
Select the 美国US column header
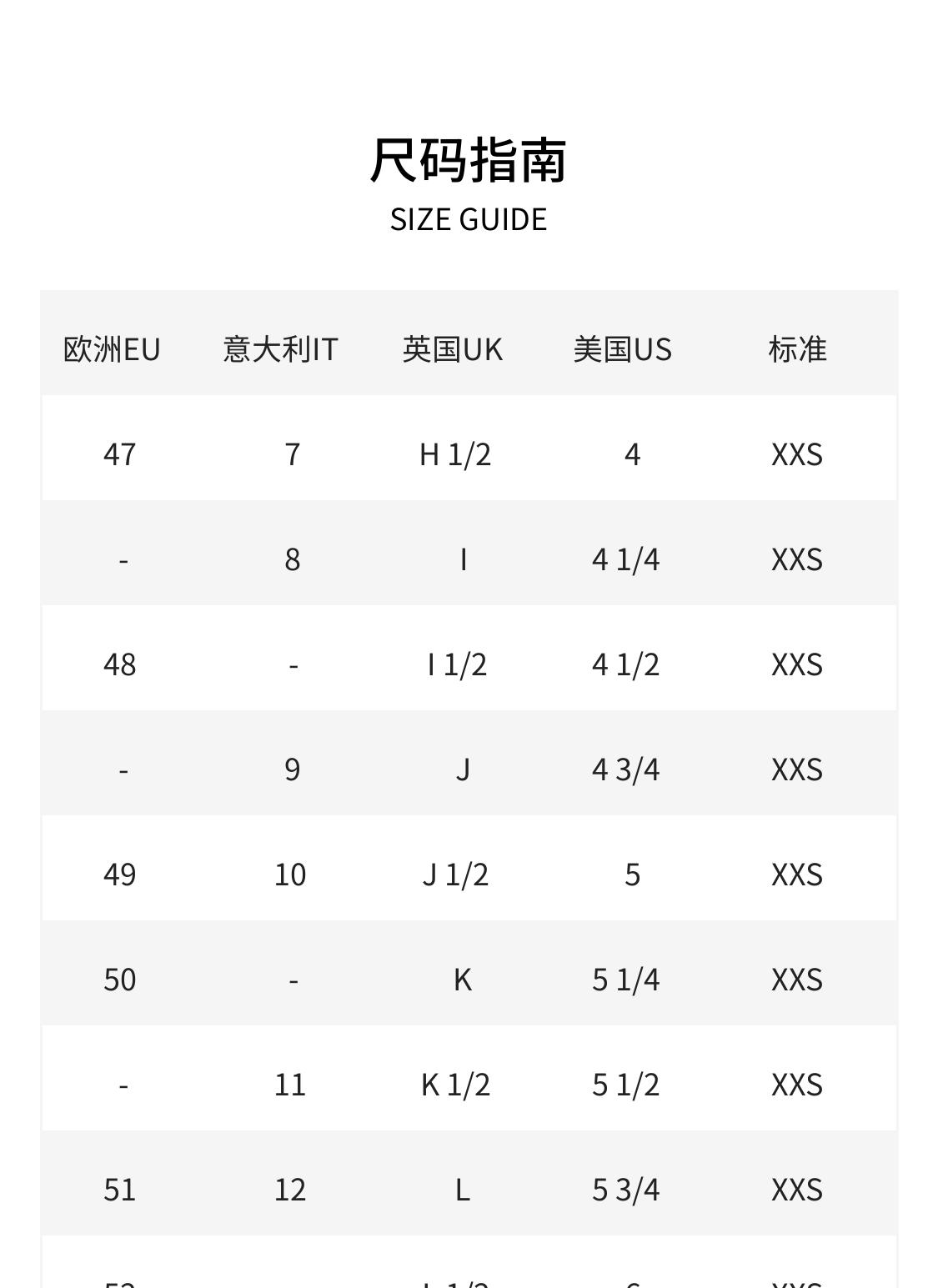(623, 349)
